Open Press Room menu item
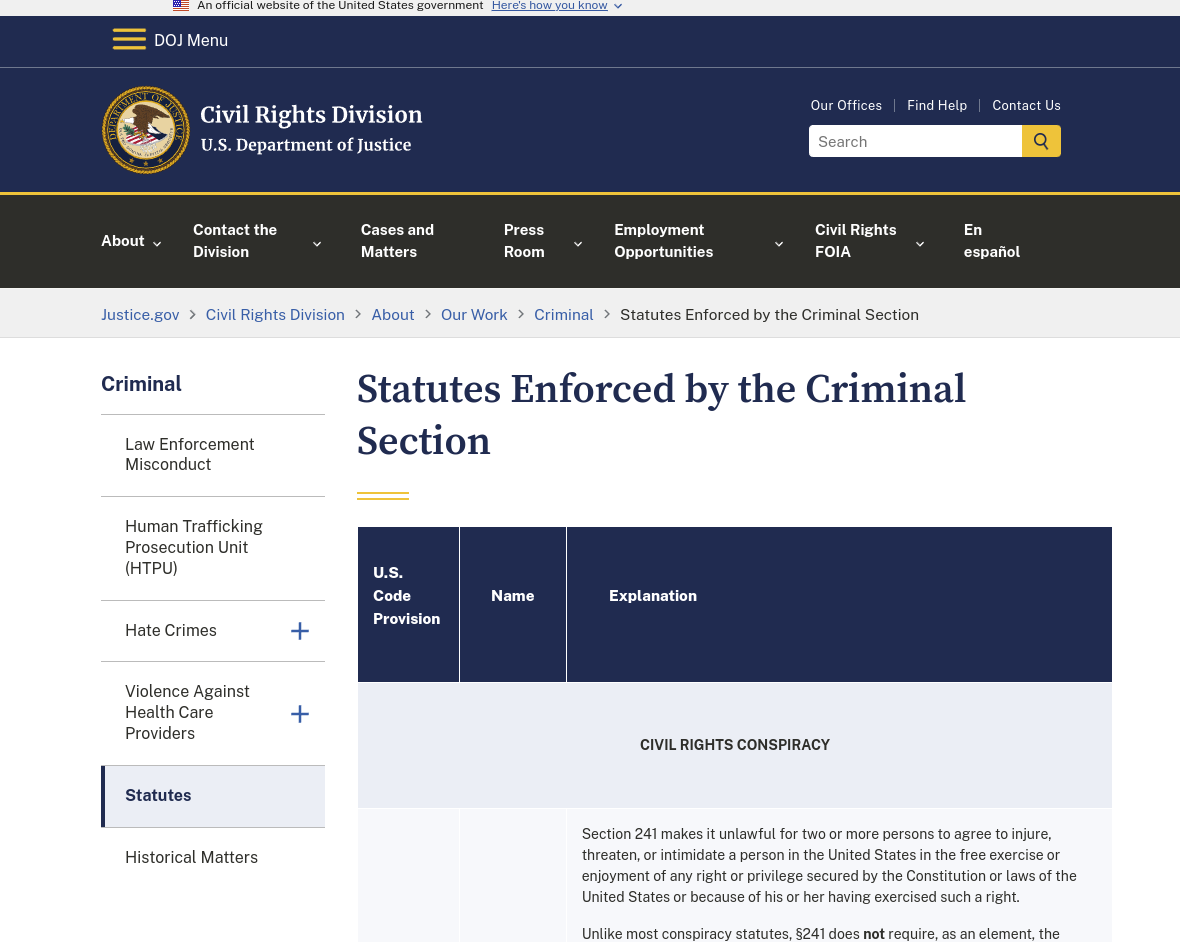1180x942 pixels. click(524, 241)
